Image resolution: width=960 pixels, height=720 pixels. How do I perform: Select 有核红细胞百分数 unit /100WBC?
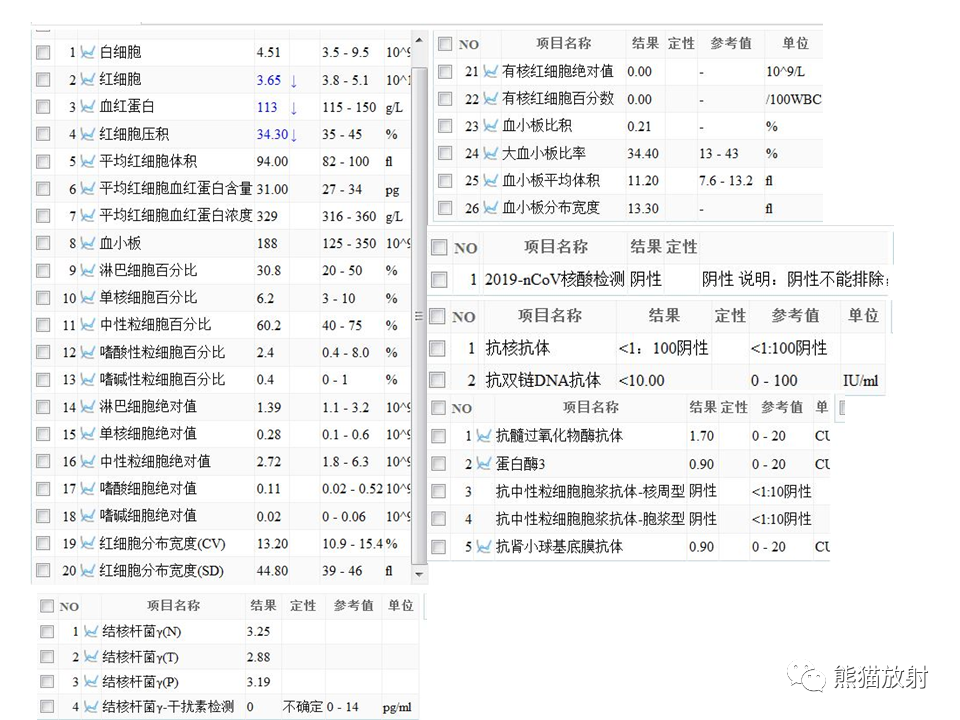click(793, 99)
